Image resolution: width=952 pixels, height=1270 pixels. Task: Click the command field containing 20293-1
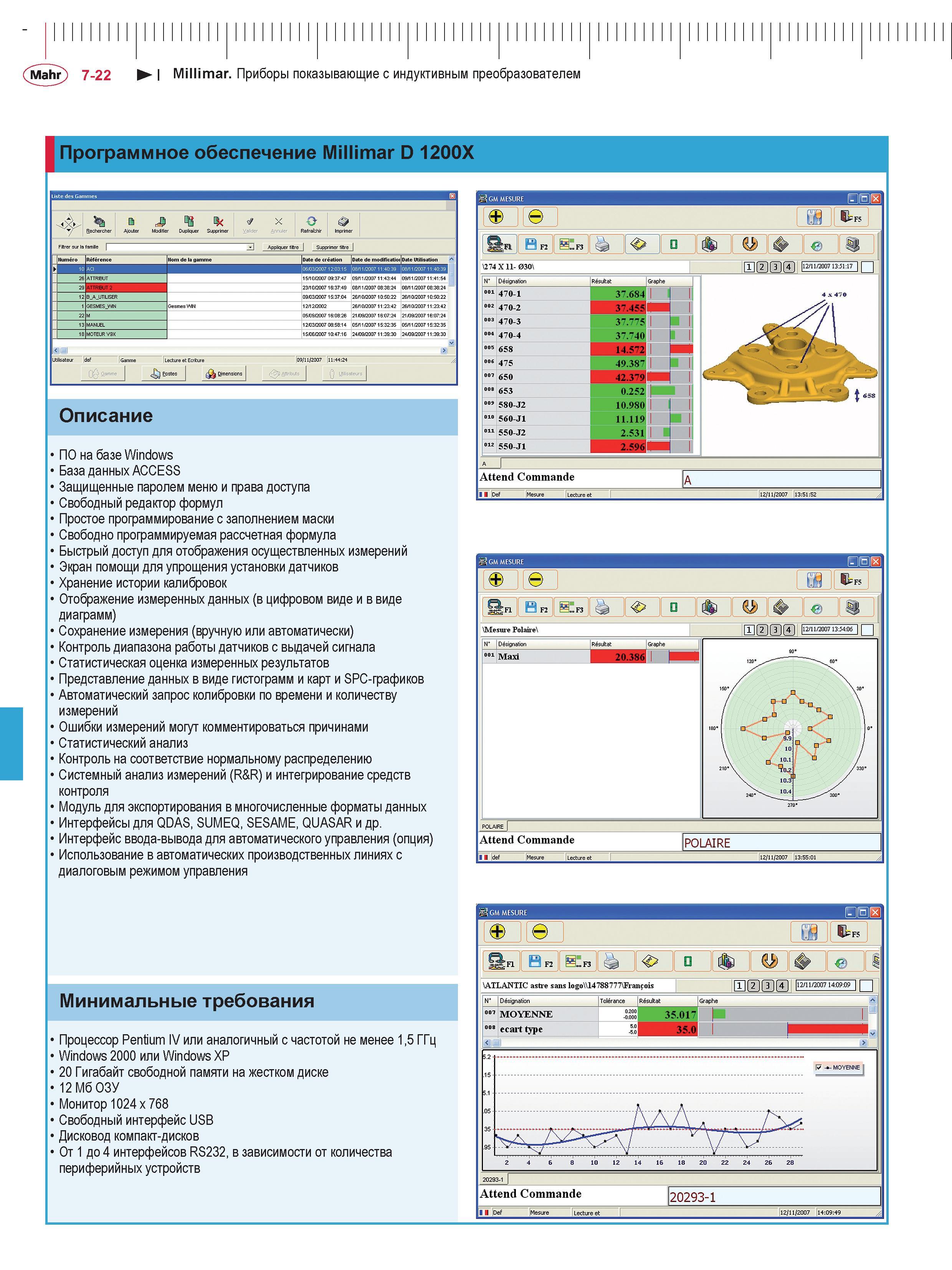[x=774, y=1197]
